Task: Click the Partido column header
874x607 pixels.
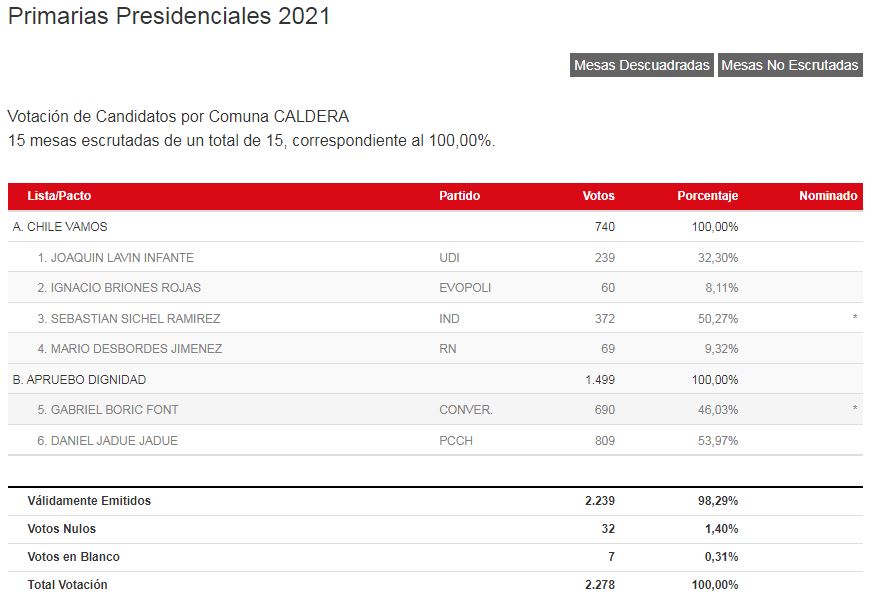Action: 459,196
